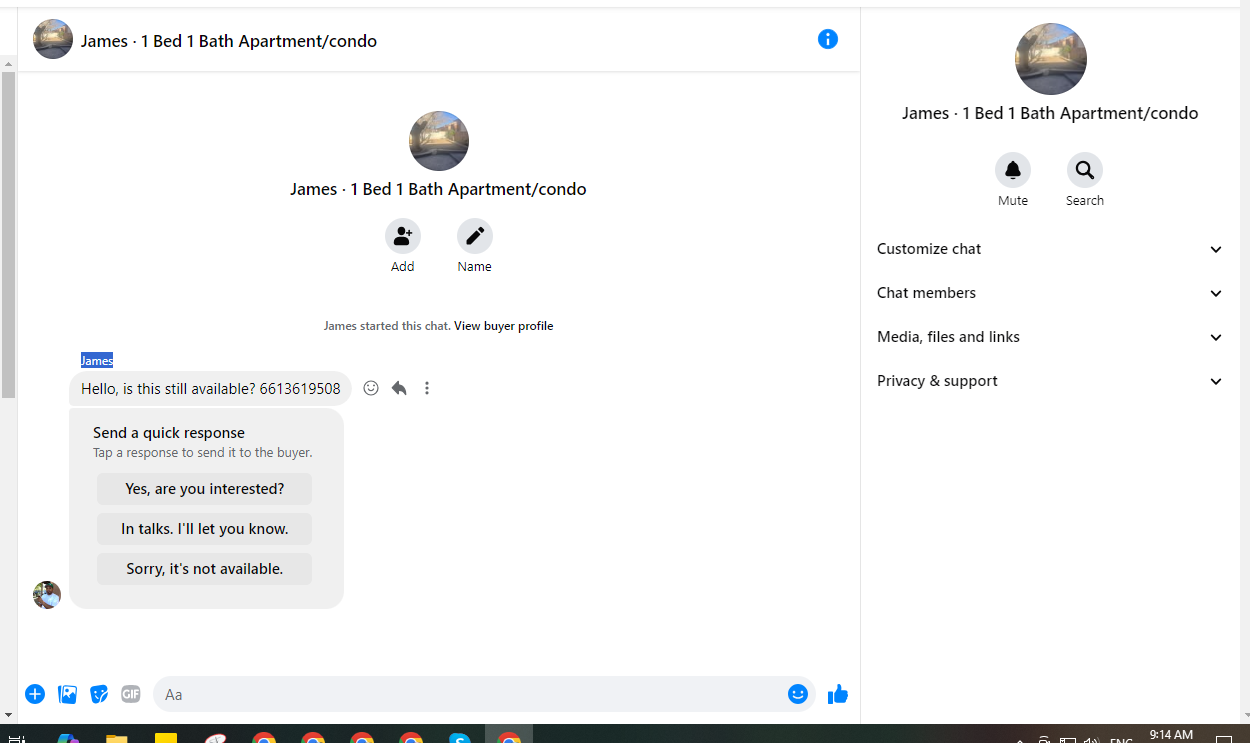
Task: Expand the Privacy & support section
Action: point(1050,381)
